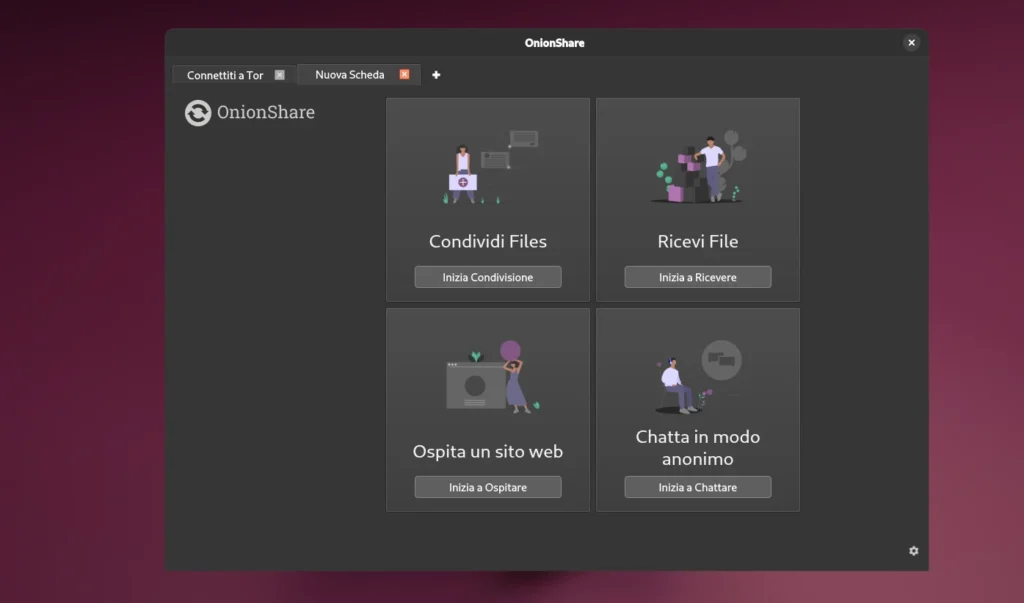
Task: Click the OnionShare title bar text
Action: click(554, 42)
